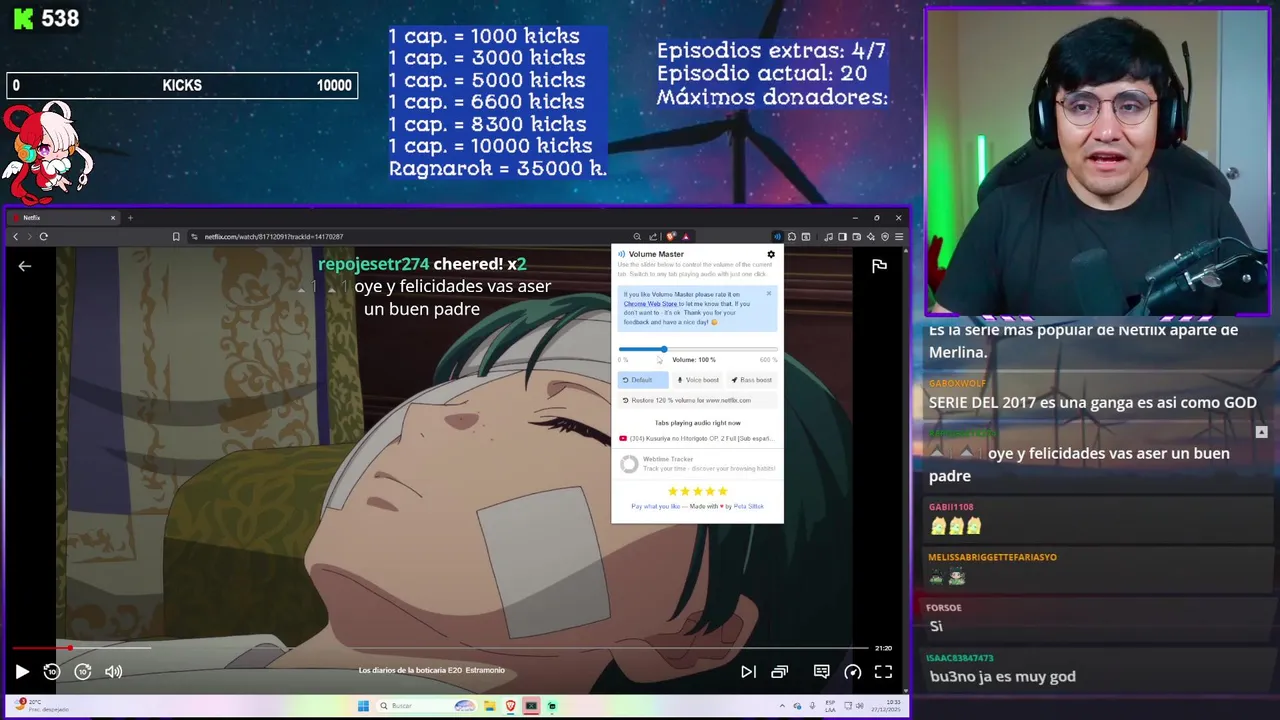This screenshot has width=1280, height=720.
Task: Click MELISSABRIGGETTEFARIASYO username in chat
Action: (x=993, y=557)
